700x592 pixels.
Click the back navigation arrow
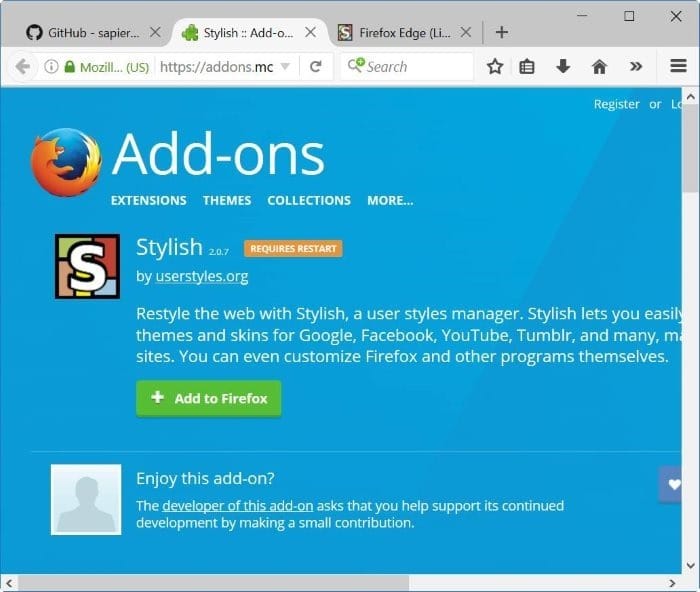click(22, 67)
